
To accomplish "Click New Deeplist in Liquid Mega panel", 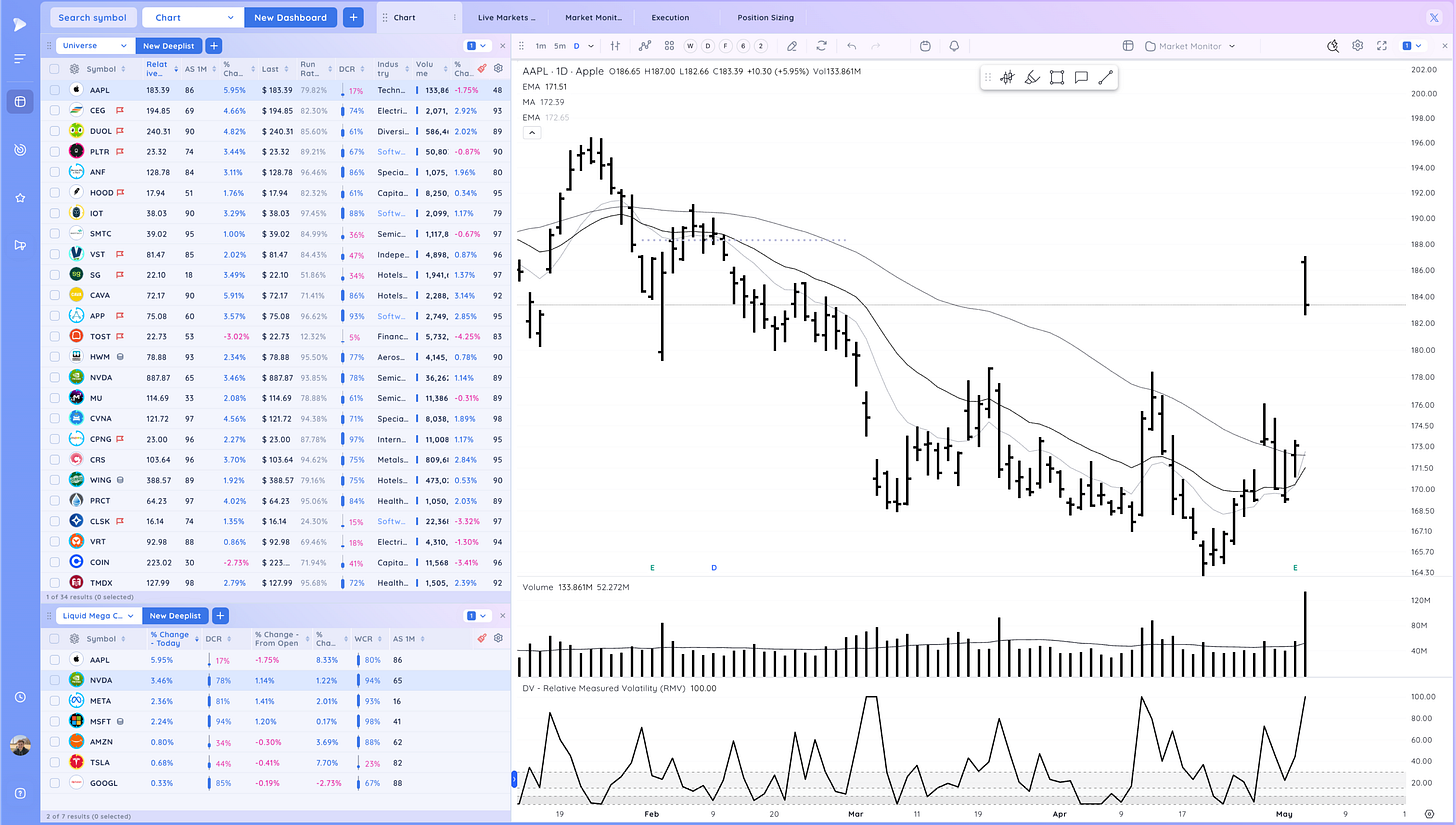I will (x=175, y=615).
